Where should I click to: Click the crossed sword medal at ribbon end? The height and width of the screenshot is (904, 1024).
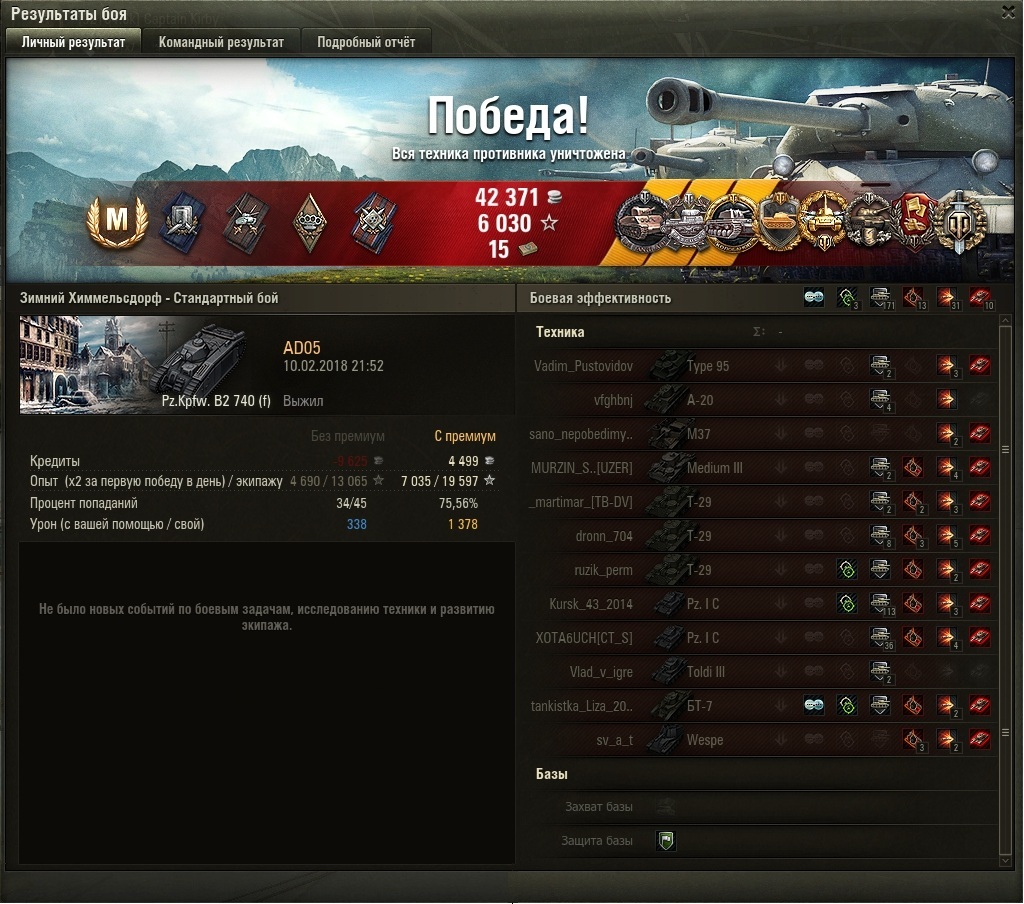(958, 222)
